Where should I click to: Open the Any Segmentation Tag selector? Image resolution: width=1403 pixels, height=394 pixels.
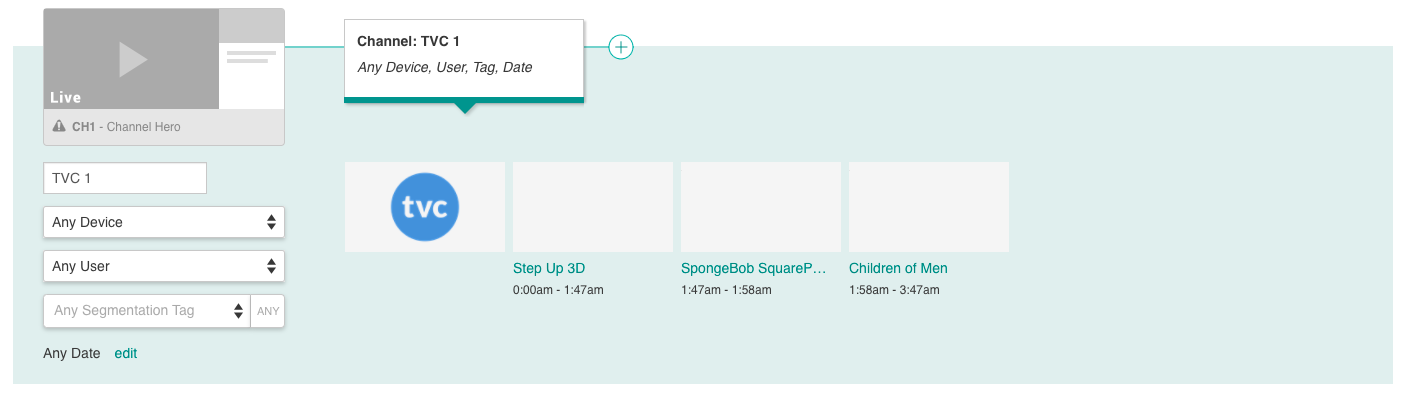(x=147, y=311)
